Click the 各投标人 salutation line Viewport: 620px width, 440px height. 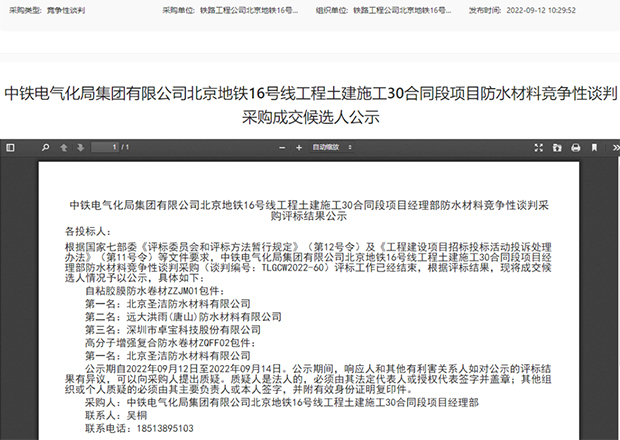coord(89,232)
